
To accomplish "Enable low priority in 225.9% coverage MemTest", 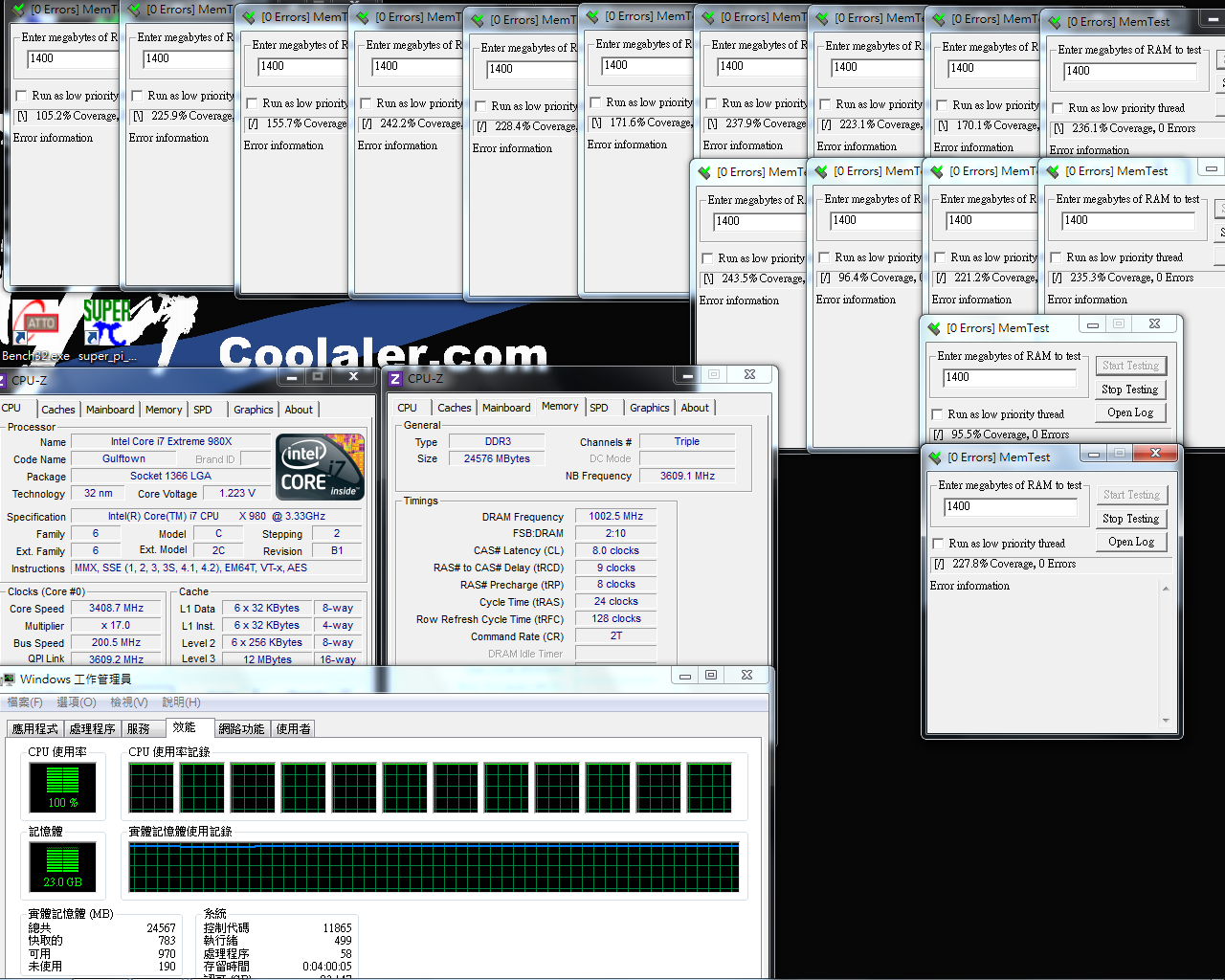I will (137, 96).
